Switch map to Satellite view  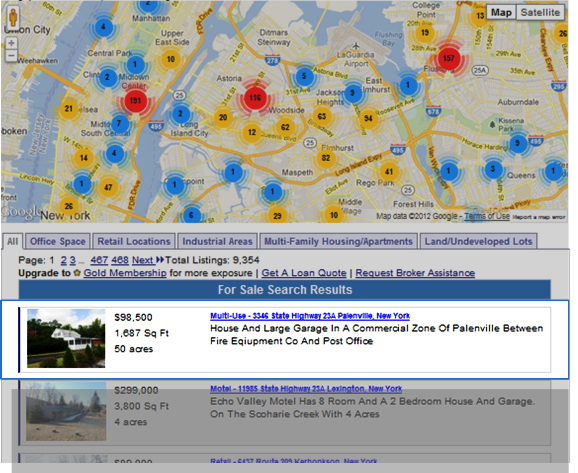[x=540, y=13]
